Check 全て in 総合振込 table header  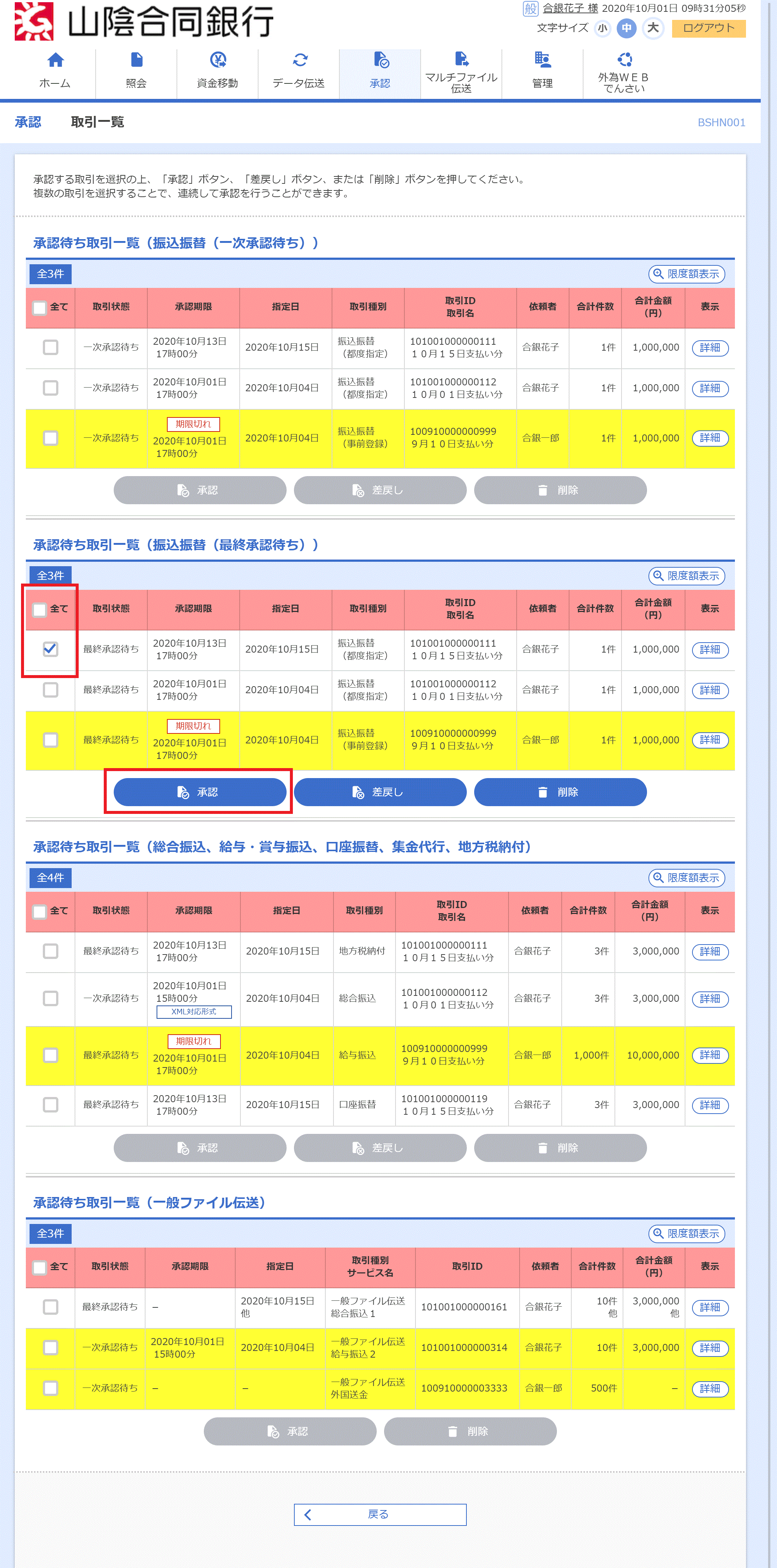click(40, 911)
